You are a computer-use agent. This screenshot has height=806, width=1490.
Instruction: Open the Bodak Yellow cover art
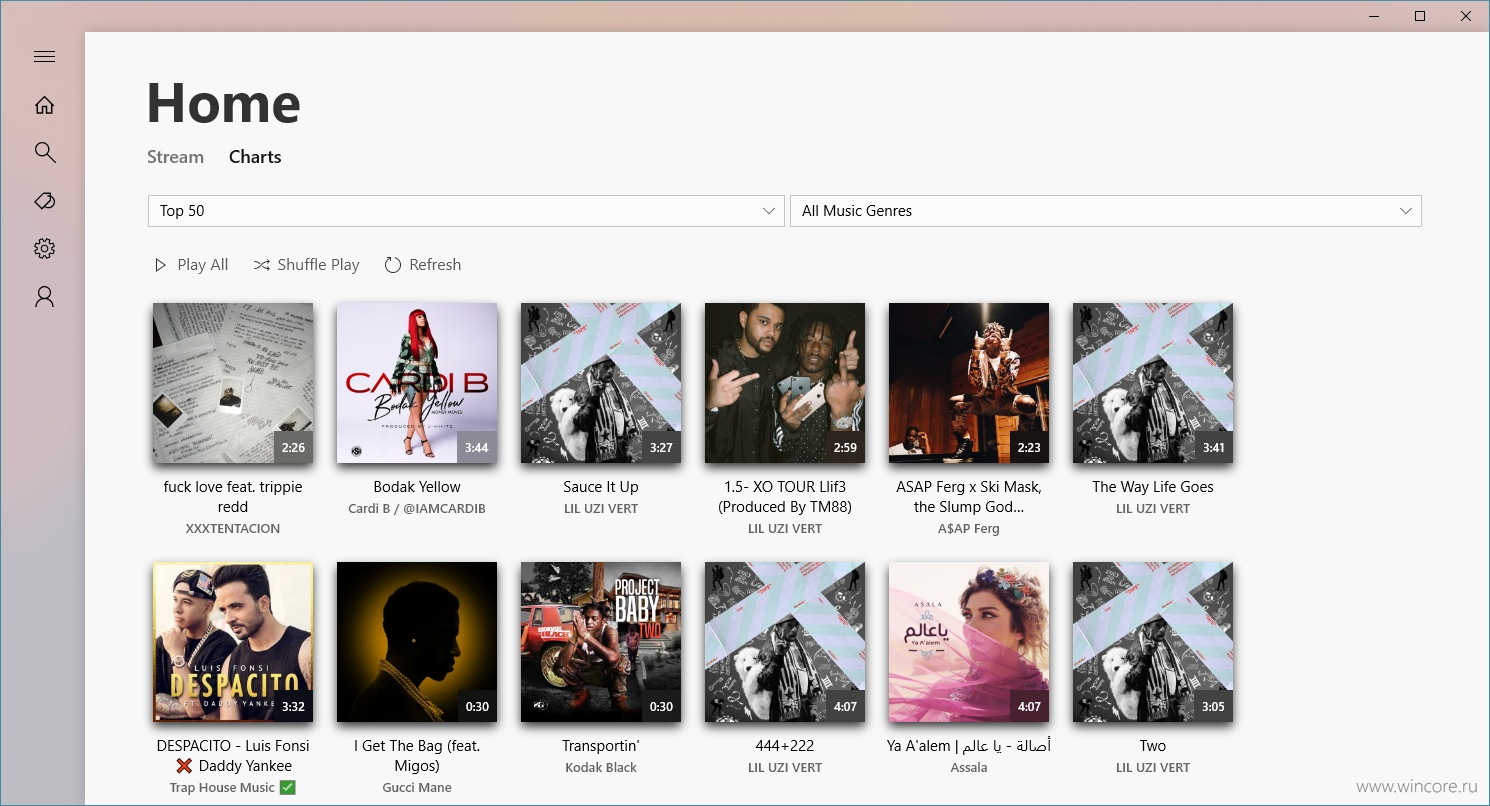point(417,383)
